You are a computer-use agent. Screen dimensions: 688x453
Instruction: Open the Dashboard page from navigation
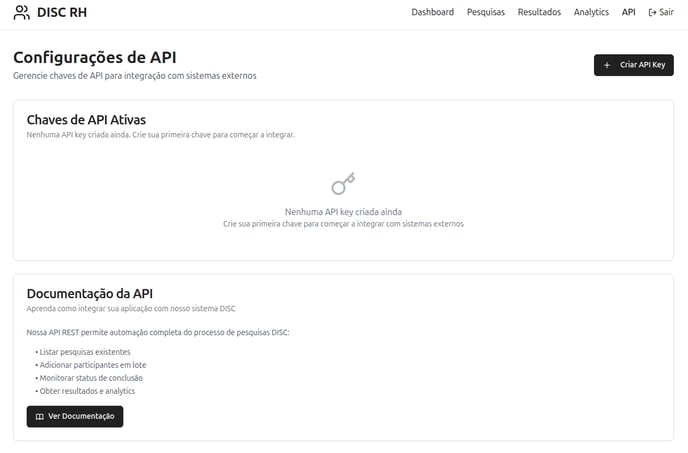(432, 12)
